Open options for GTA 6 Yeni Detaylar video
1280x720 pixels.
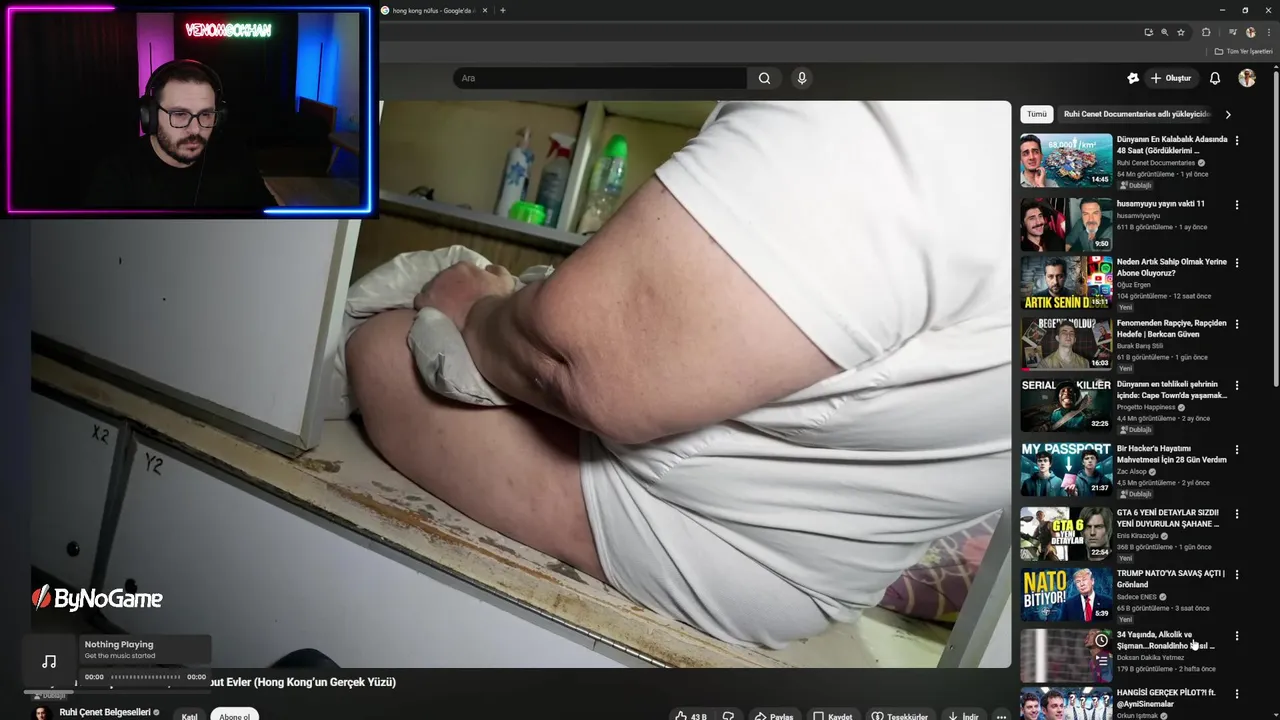point(1237,514)
